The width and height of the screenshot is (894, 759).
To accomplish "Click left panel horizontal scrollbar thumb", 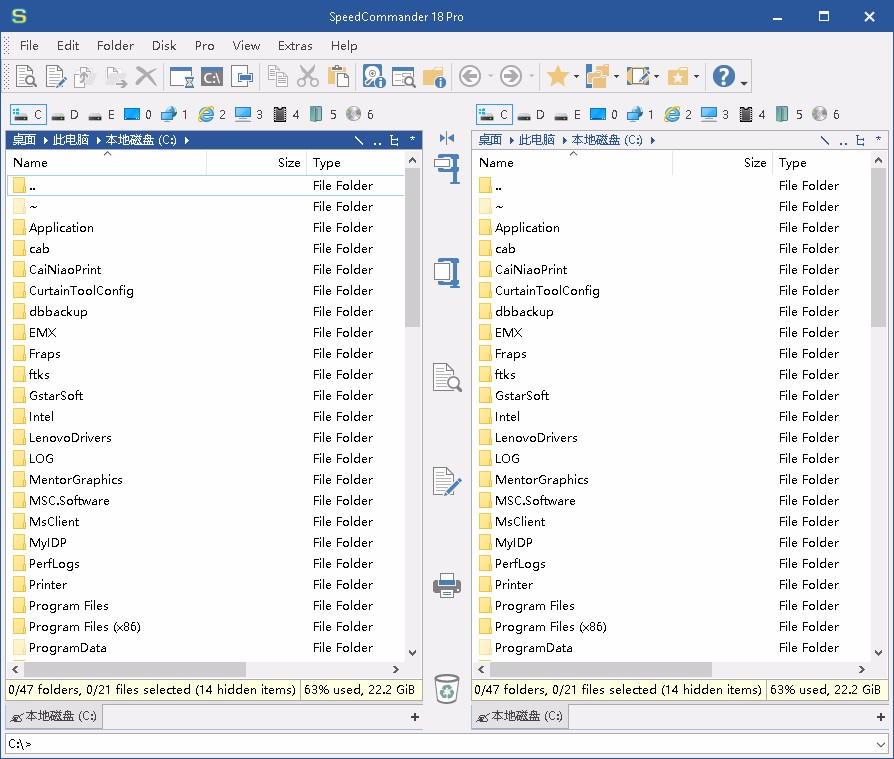I will point(130,669).
